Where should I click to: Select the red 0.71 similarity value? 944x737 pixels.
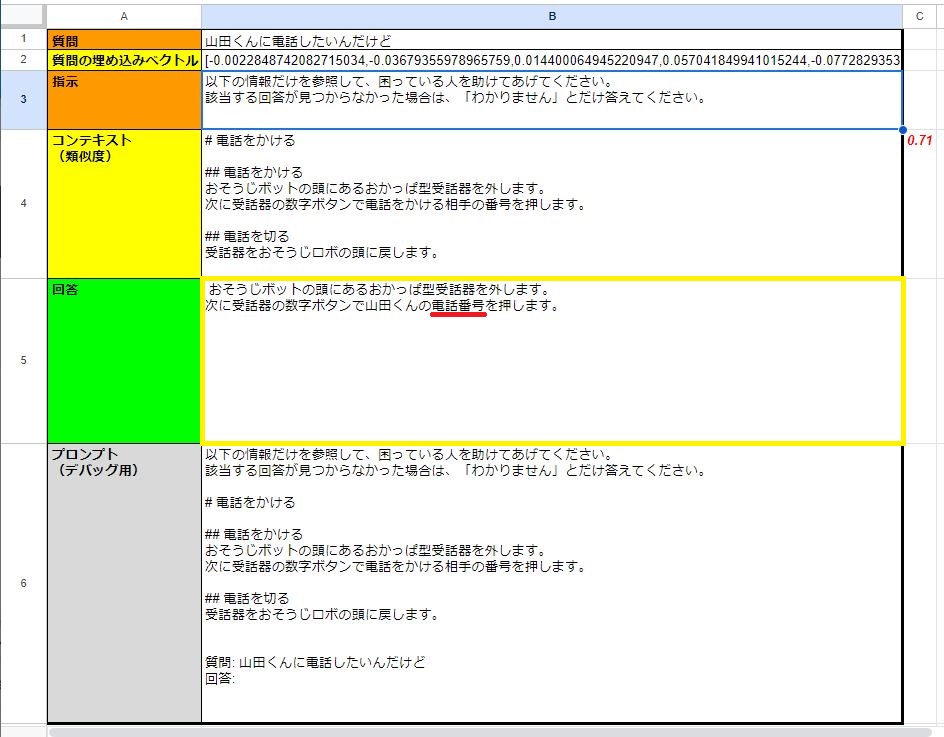pos(919,141)
